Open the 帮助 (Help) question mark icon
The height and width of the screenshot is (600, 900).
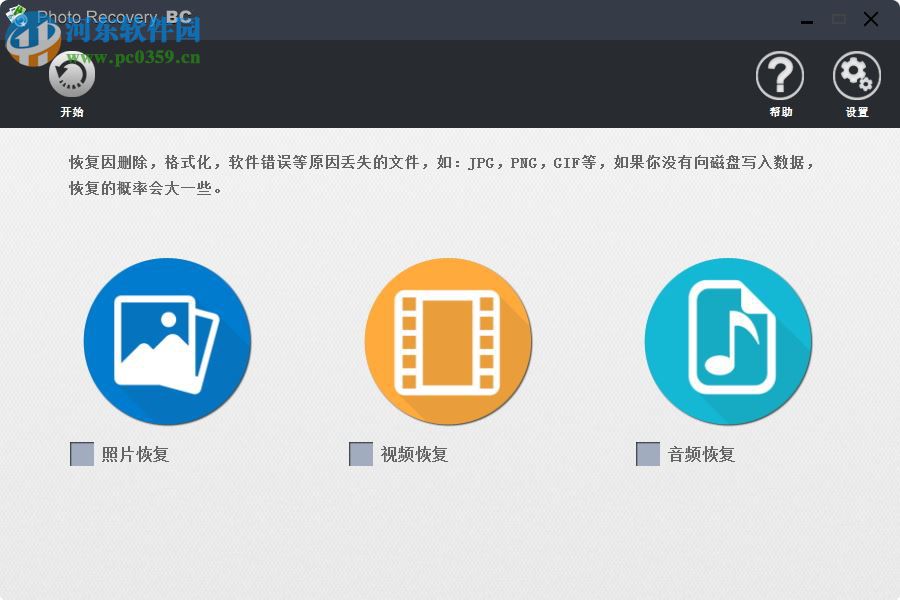(780, 74)
